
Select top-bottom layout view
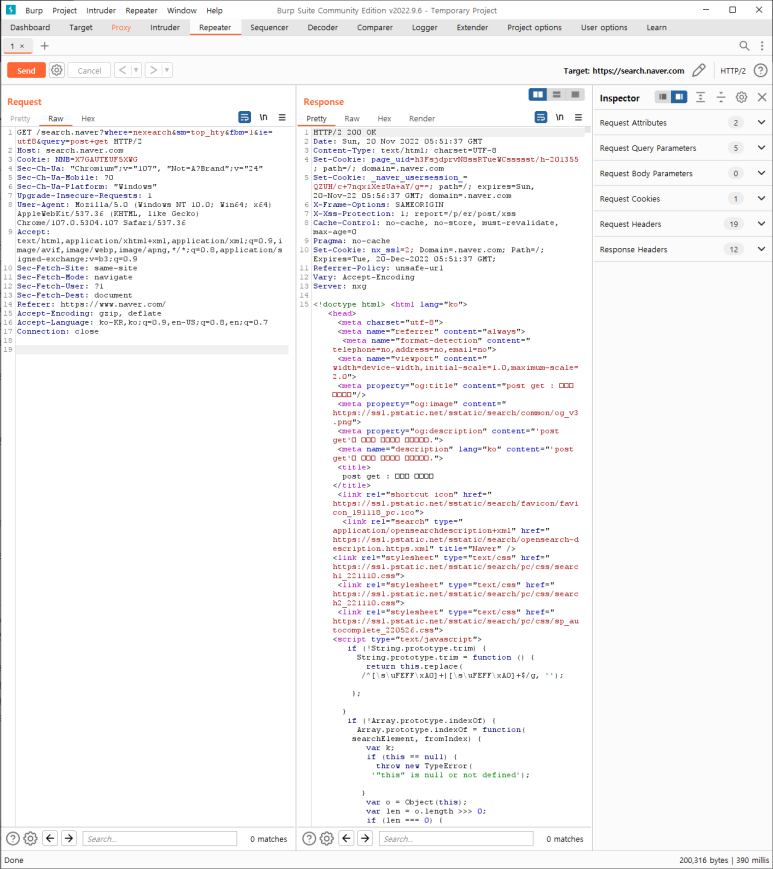coord(556,95)
